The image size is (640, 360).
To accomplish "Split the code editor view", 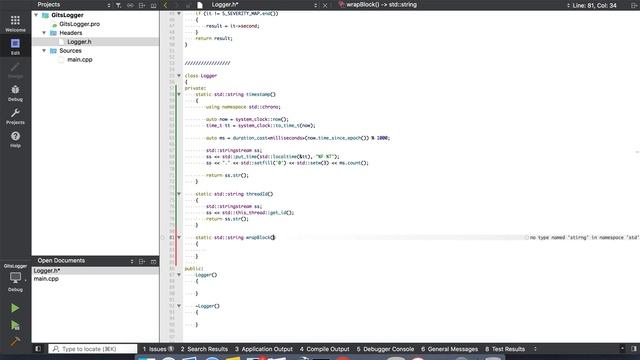I will [634, 5].
